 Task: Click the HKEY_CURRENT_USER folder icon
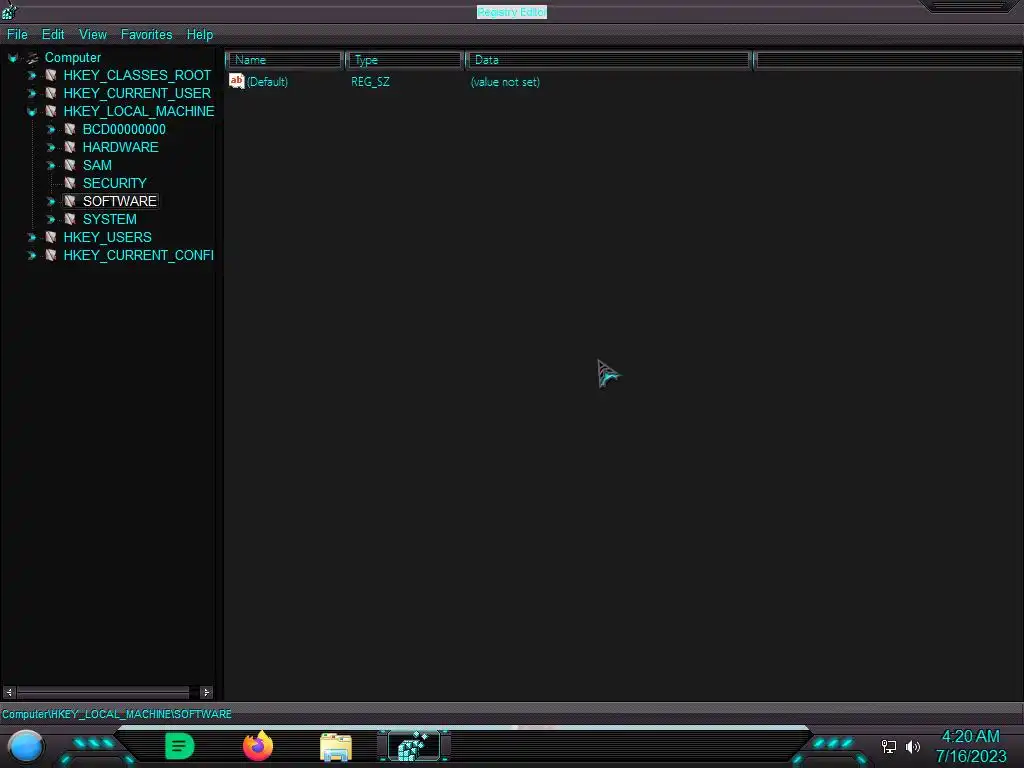[x=51, y=93]
